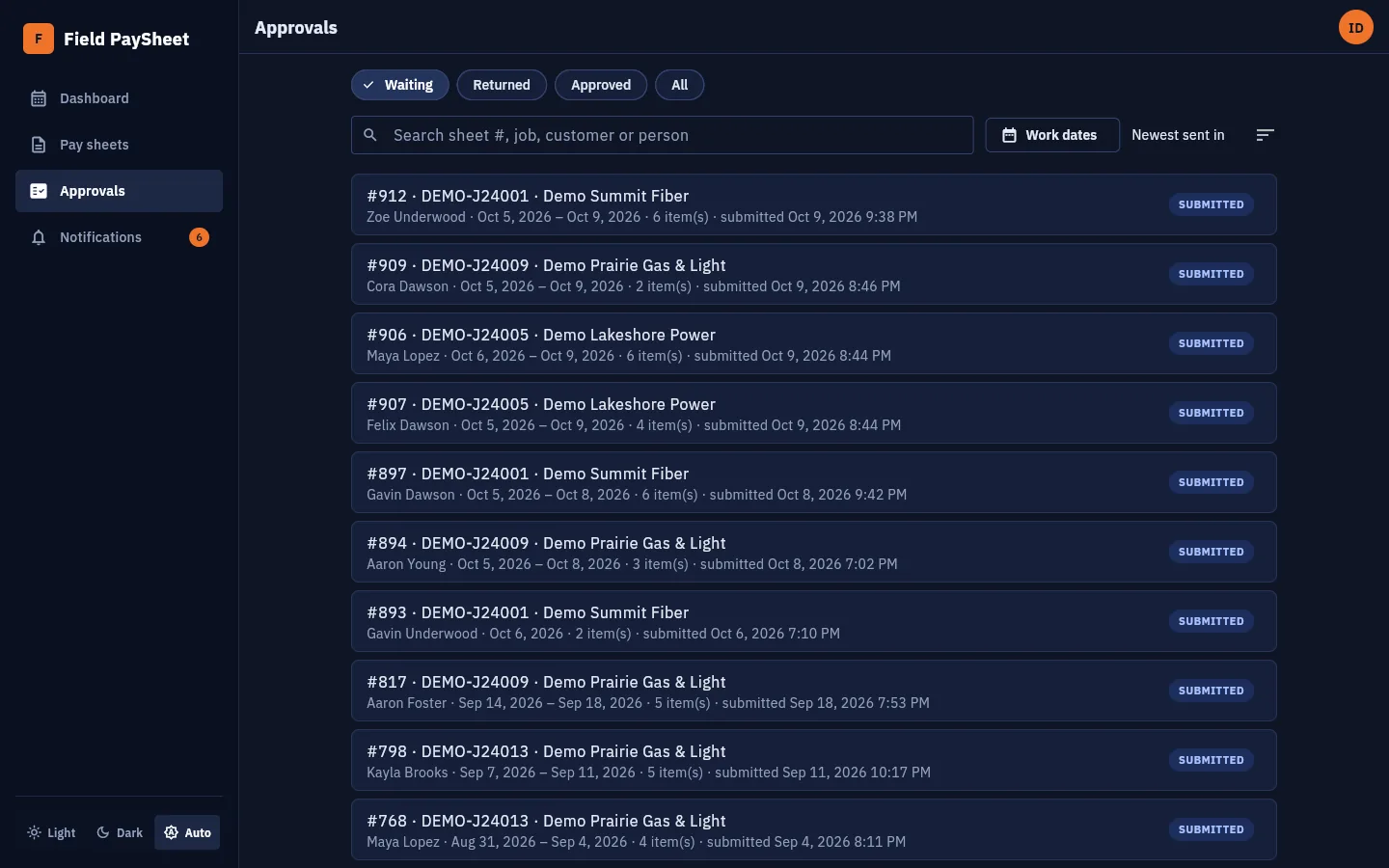
Task: Click the Field PaySheet orange logo icon
Action: pos(39,39)
